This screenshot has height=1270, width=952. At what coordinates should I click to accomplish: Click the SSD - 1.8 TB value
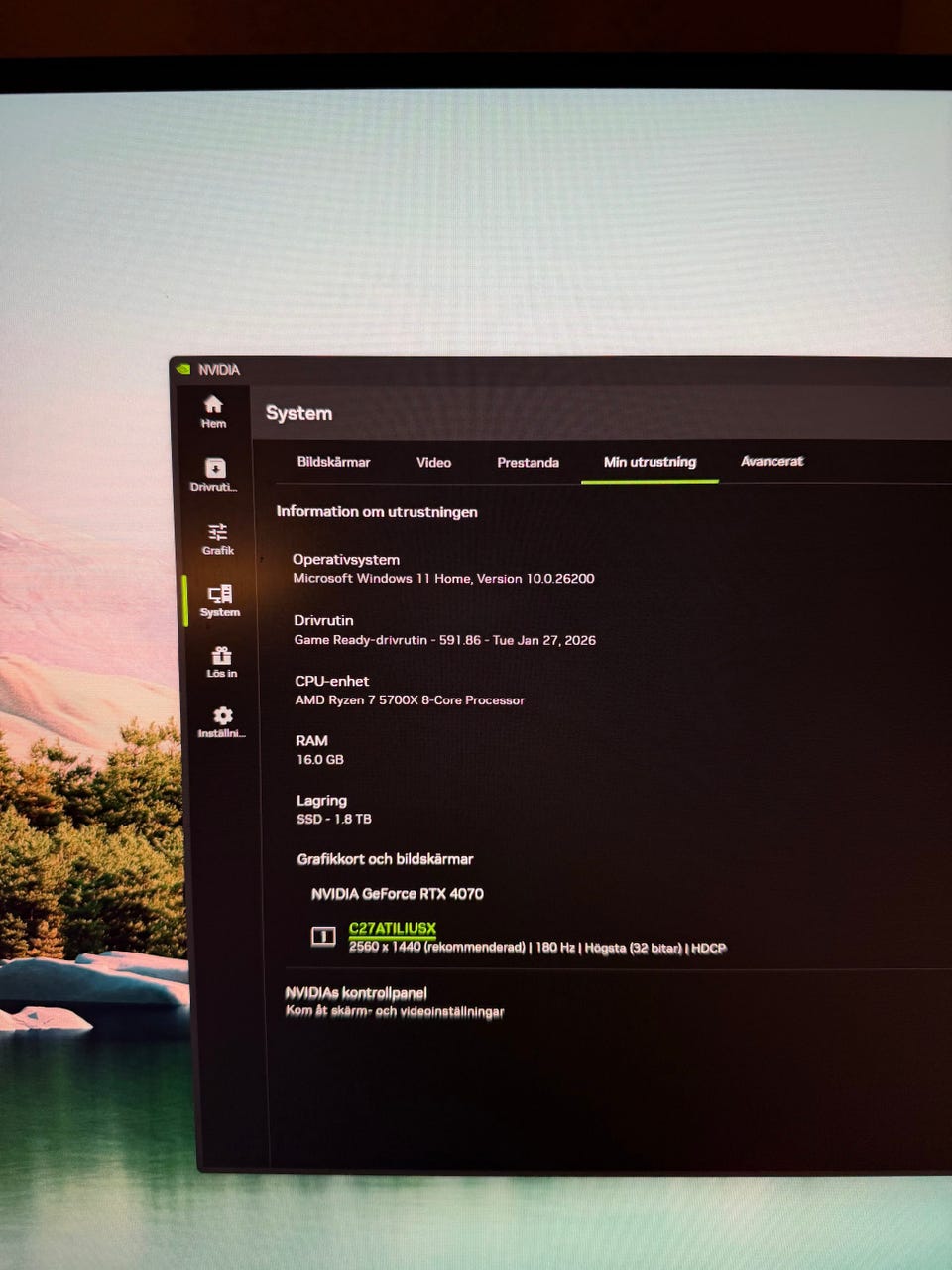[x=334, y=820]
